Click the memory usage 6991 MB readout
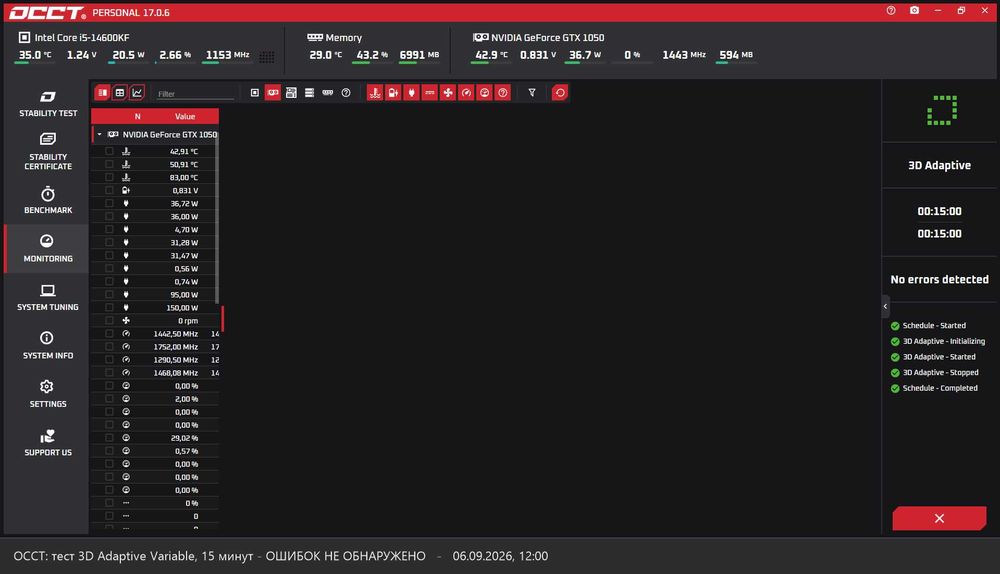The height and width of the screenshot is (574, 1000). pos(419,55)
